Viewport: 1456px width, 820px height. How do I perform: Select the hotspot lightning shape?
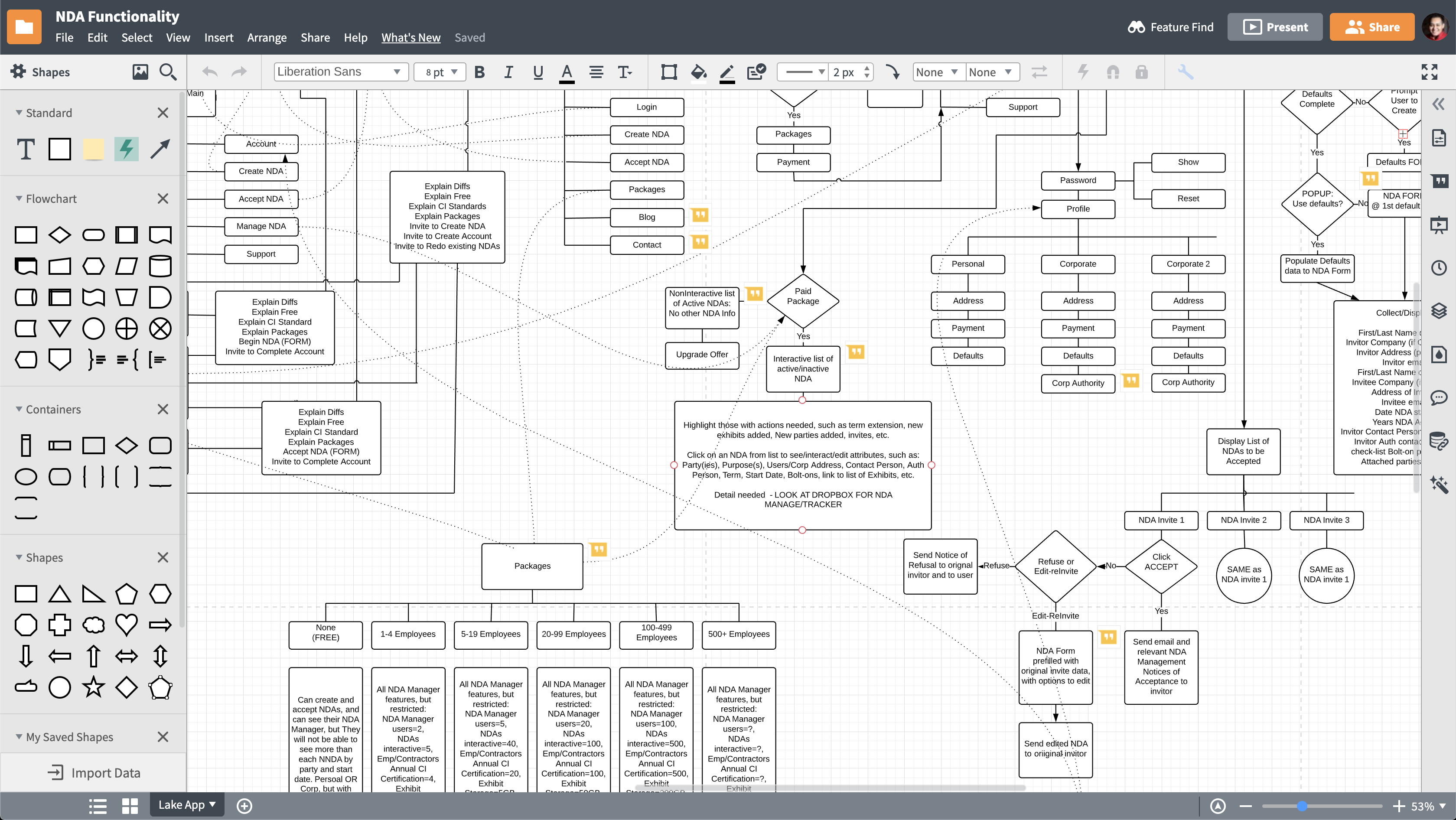(x=127, y=149)
